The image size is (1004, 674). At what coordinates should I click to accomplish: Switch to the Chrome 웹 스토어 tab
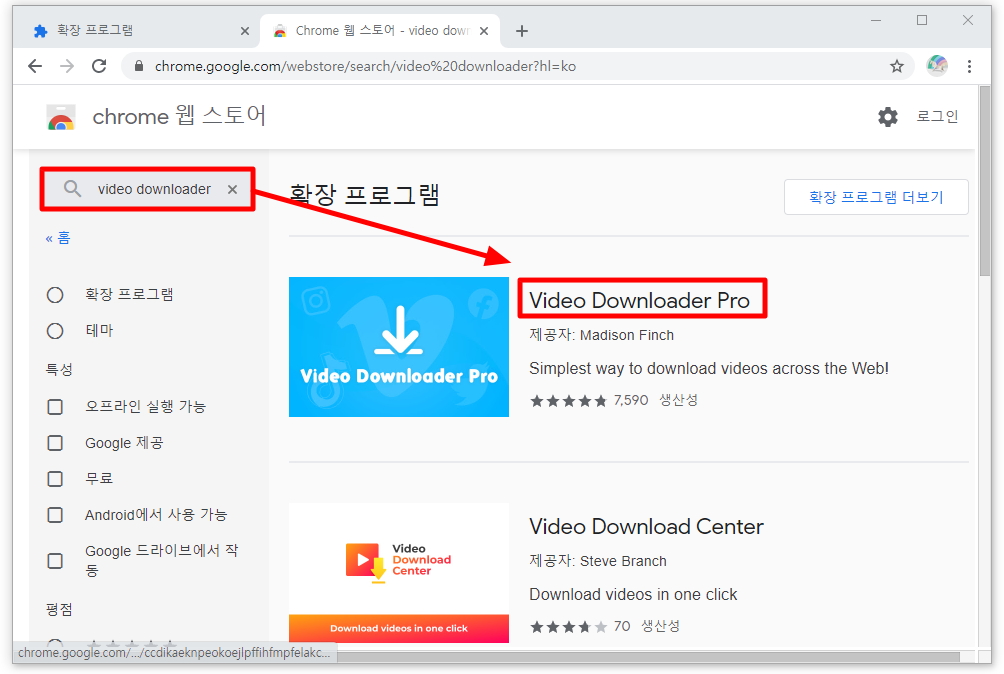point(379,31)
